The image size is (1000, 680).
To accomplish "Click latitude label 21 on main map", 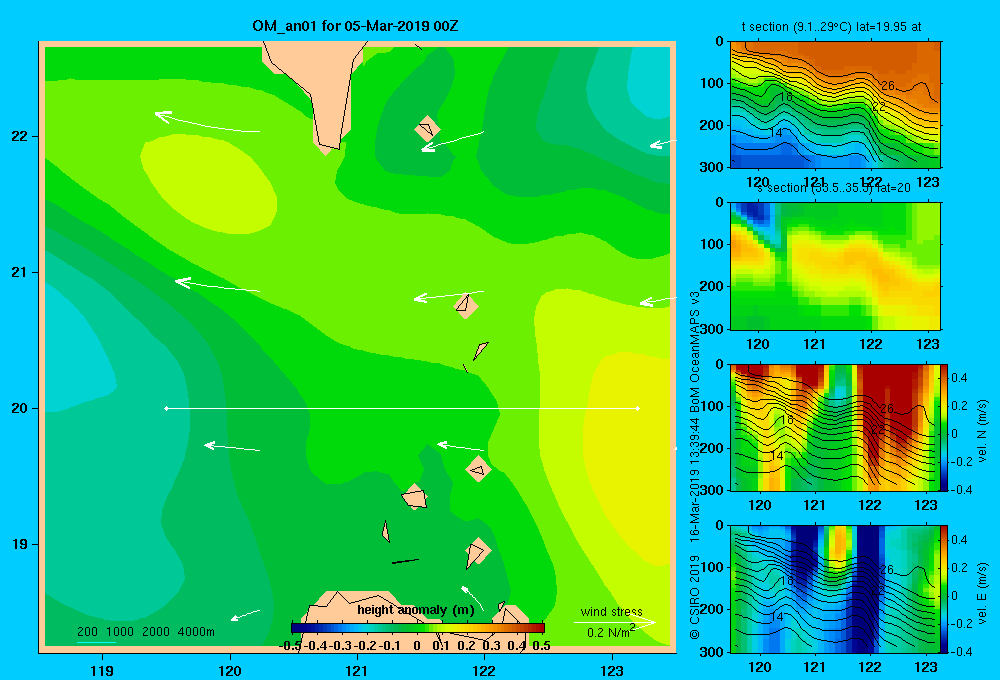I will 20,272.
